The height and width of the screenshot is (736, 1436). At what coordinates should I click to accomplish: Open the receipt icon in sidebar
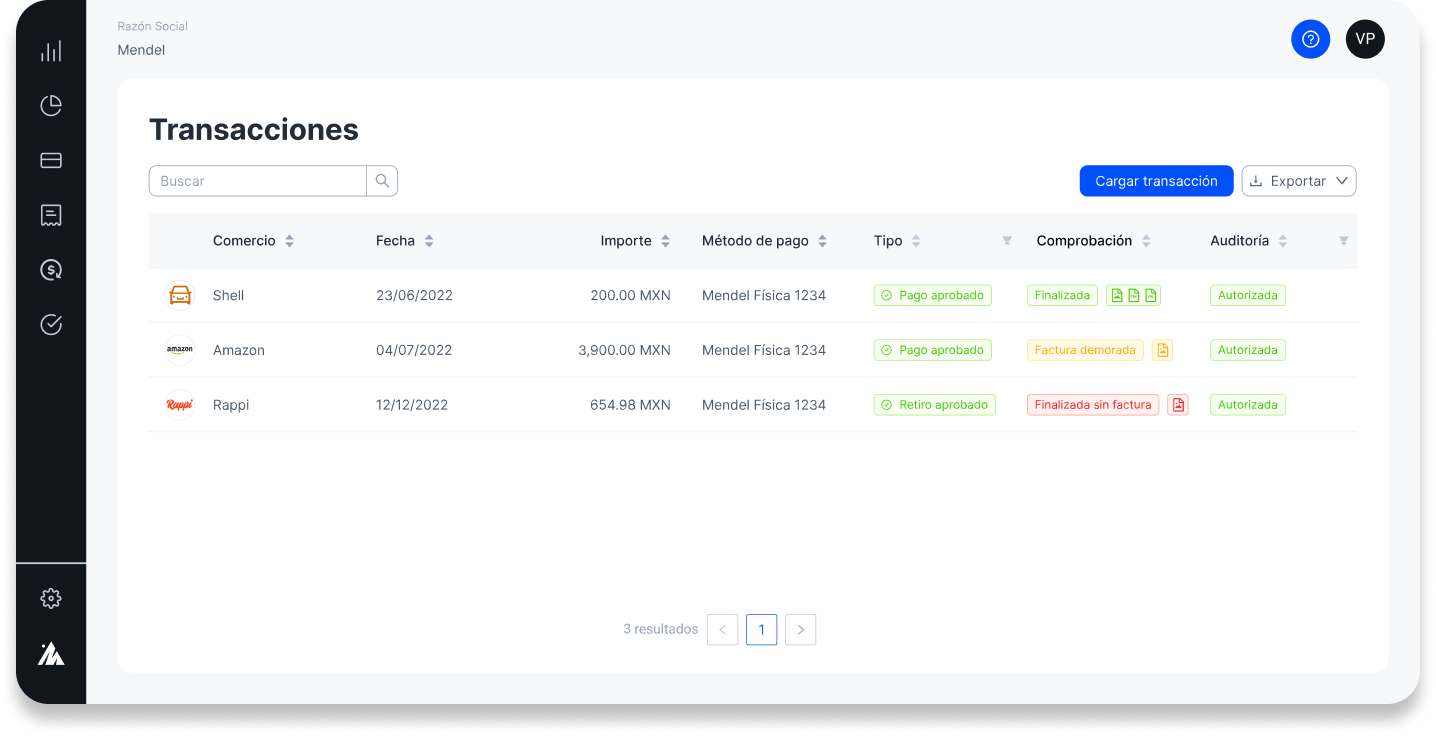[x=51, y=215]
